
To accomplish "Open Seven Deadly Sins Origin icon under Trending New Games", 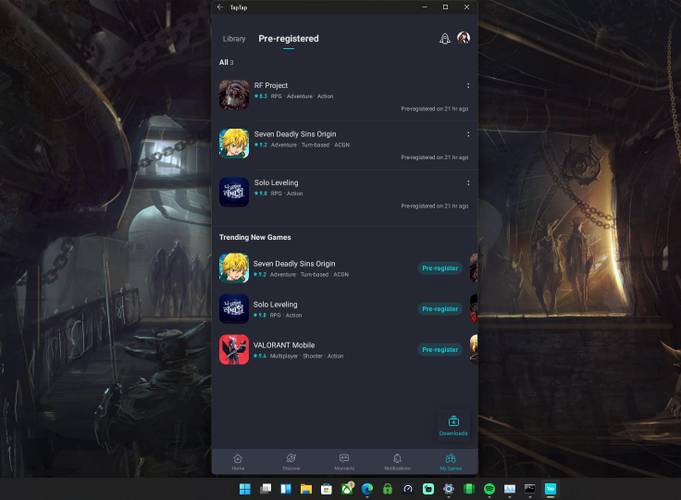I will point(234,268).
